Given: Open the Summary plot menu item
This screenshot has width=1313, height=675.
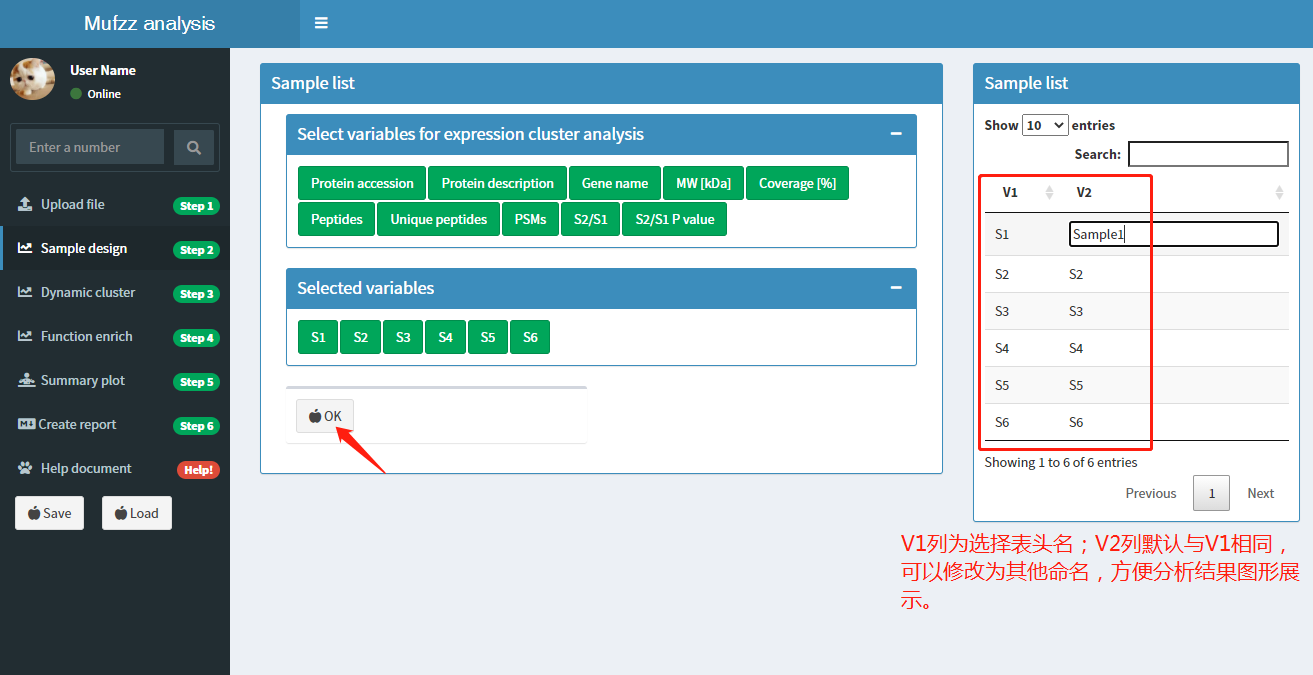Looking at the screenshot, I should click(83, 381).
